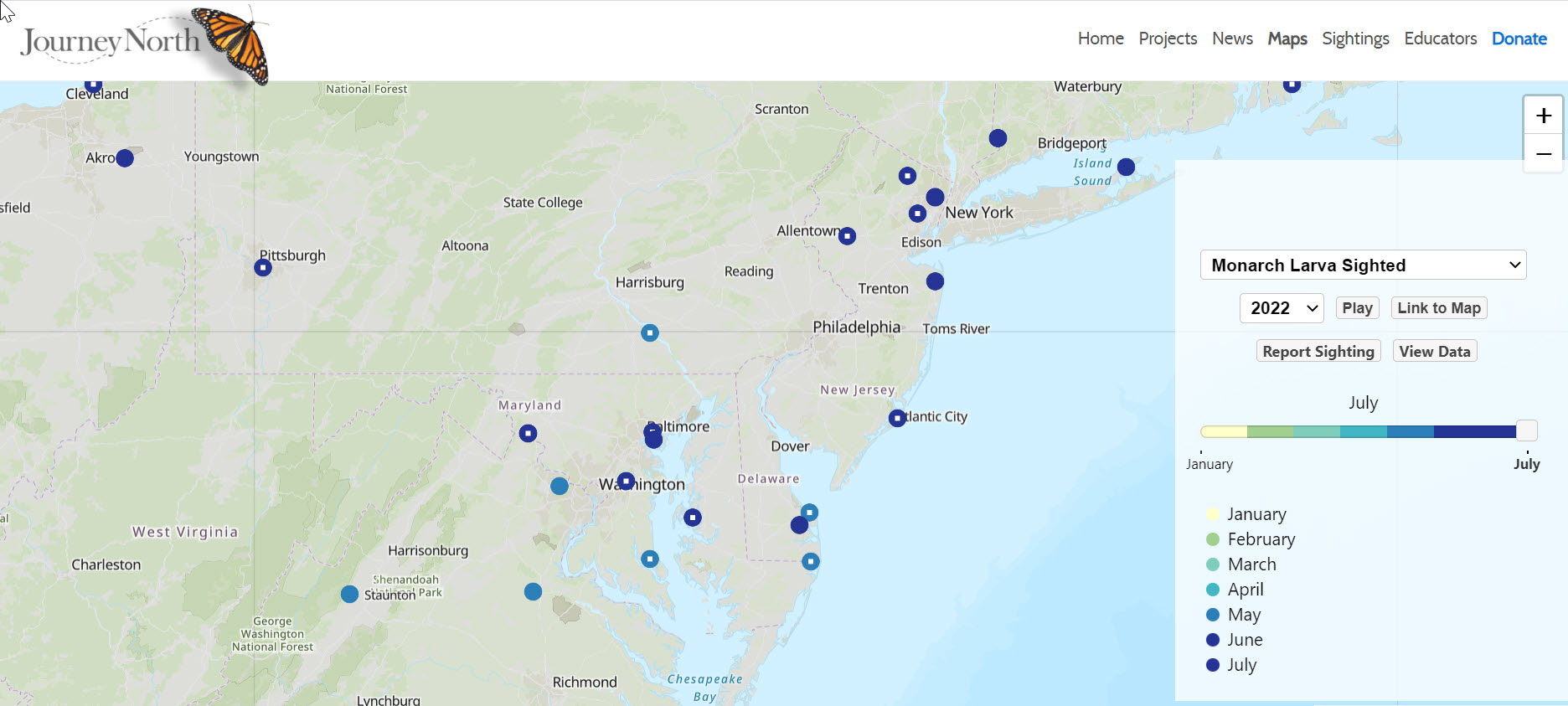The image size is (1568, 706).
Task: Click the Link to Map button
Action: tap(1438, 308)
